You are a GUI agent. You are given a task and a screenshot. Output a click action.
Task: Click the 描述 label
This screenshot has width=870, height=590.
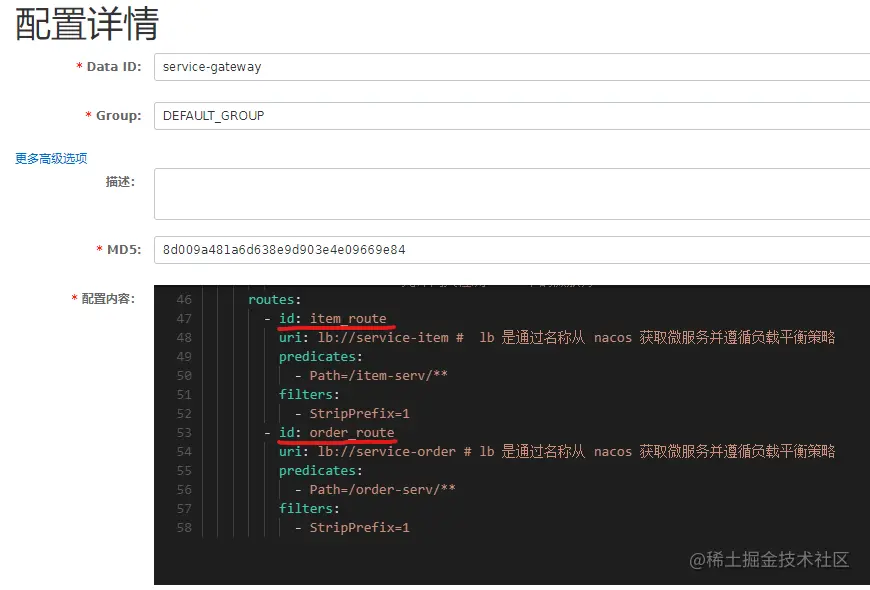tap(120, 181)
